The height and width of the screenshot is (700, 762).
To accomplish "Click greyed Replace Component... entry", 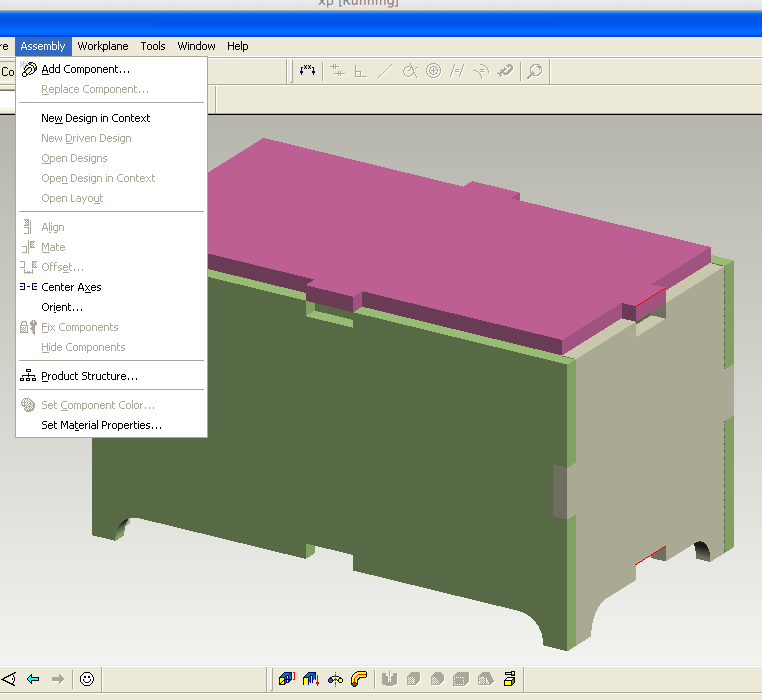I will [x=112, y=89].
